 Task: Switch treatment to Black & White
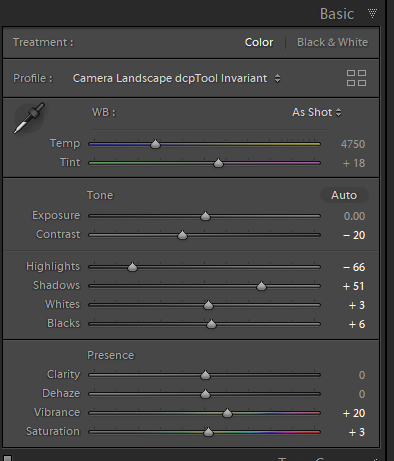click(x=332, y=42)
